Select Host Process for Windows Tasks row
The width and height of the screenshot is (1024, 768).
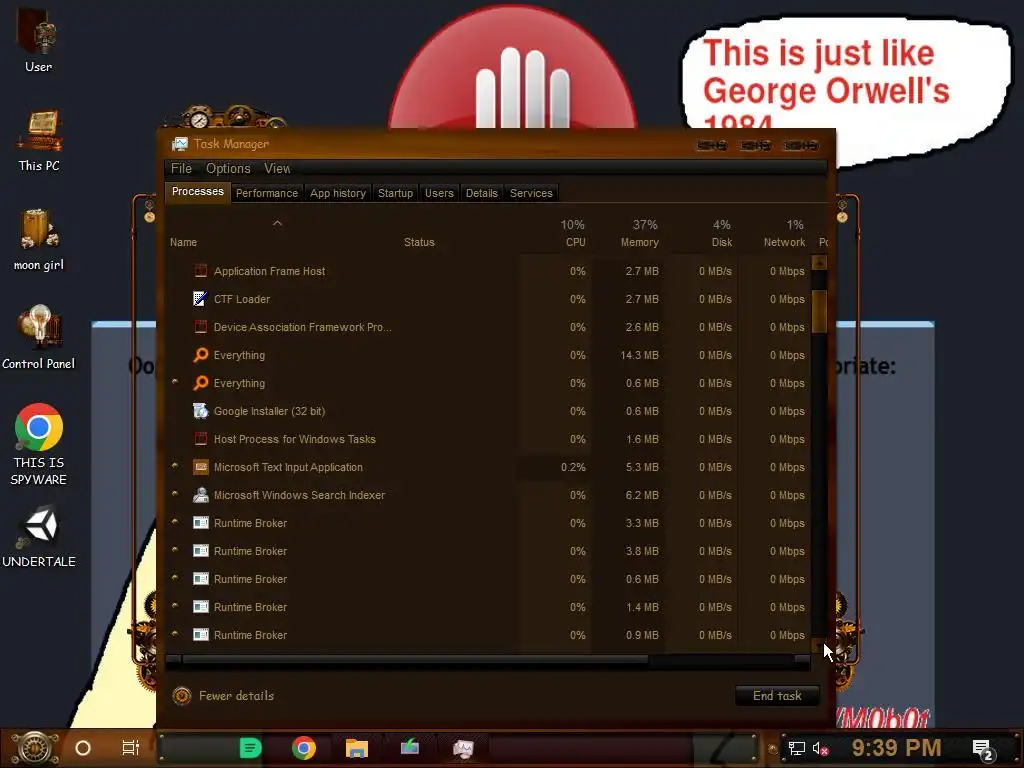tap(487, 439)
